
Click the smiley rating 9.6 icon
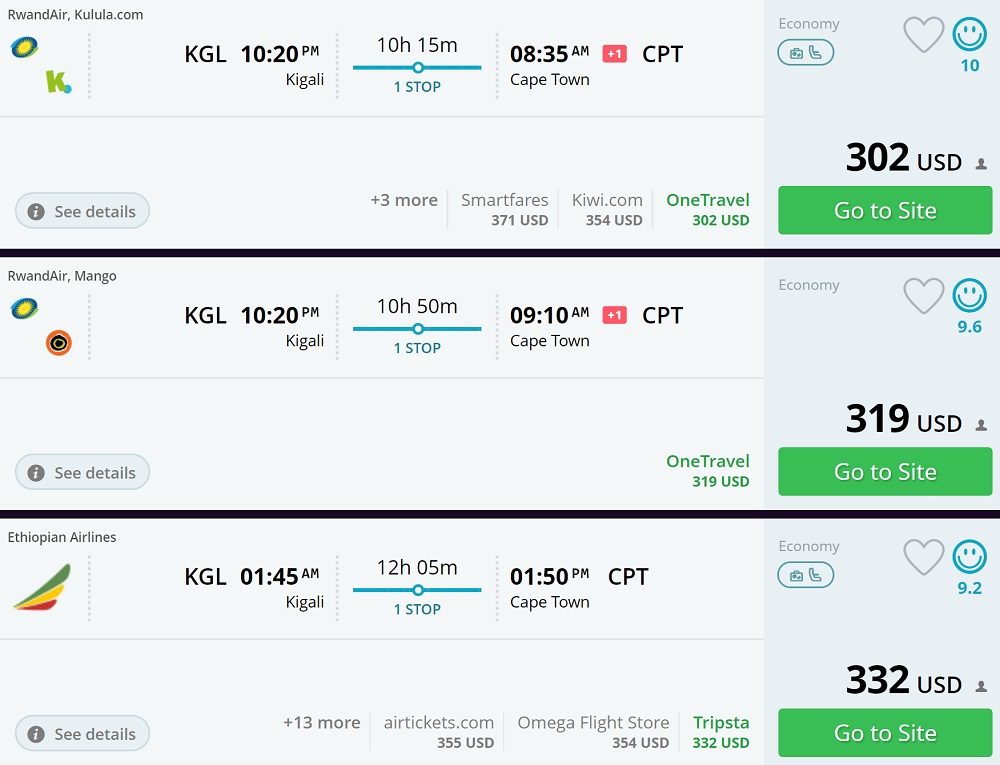(969, 296)
